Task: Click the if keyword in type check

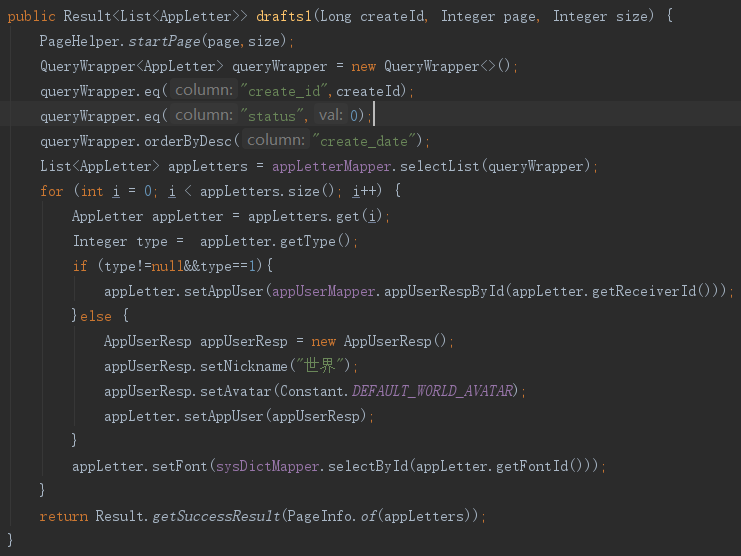Action: 80,266
